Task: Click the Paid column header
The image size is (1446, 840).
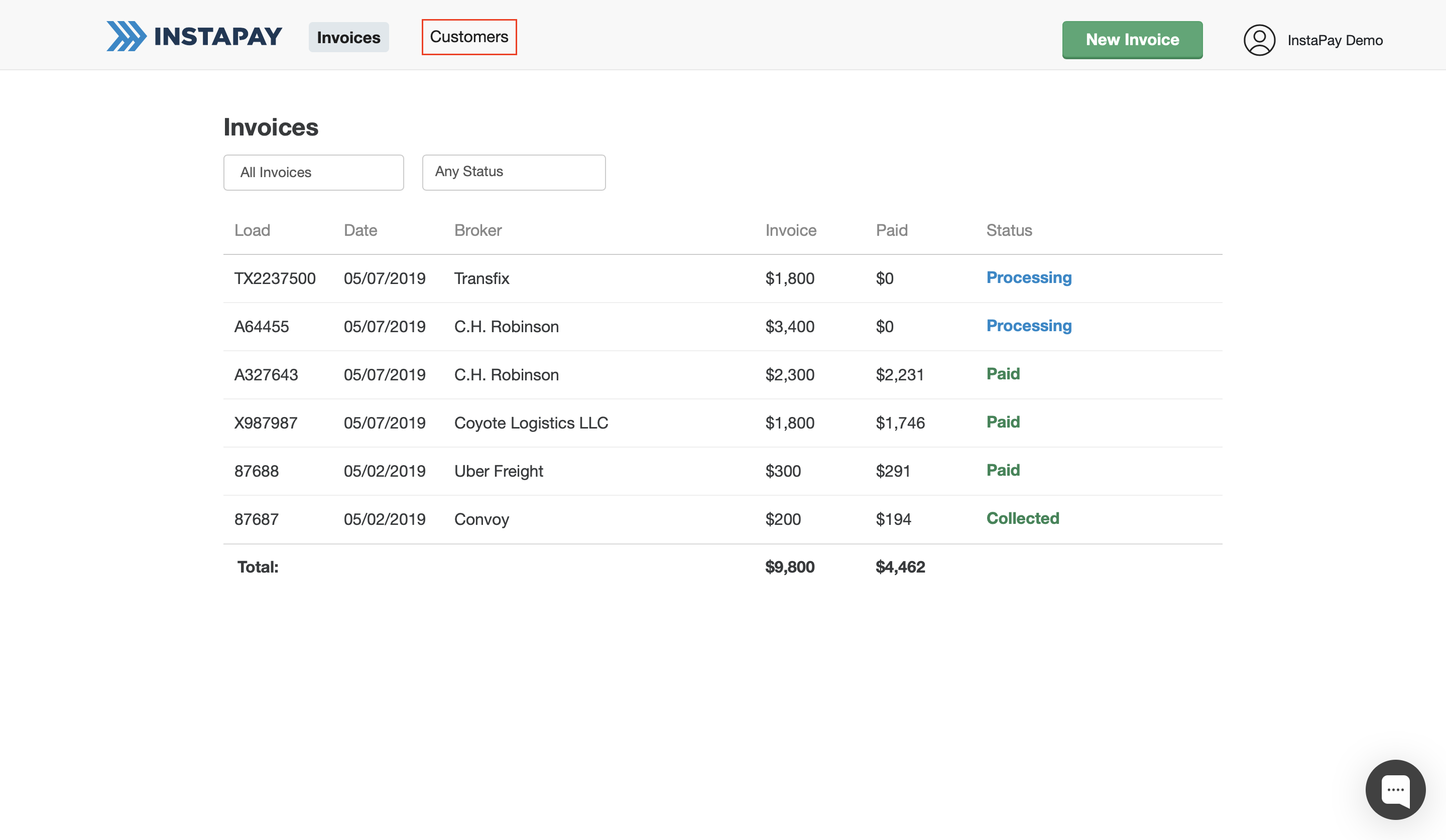Action: coord(891,230)
